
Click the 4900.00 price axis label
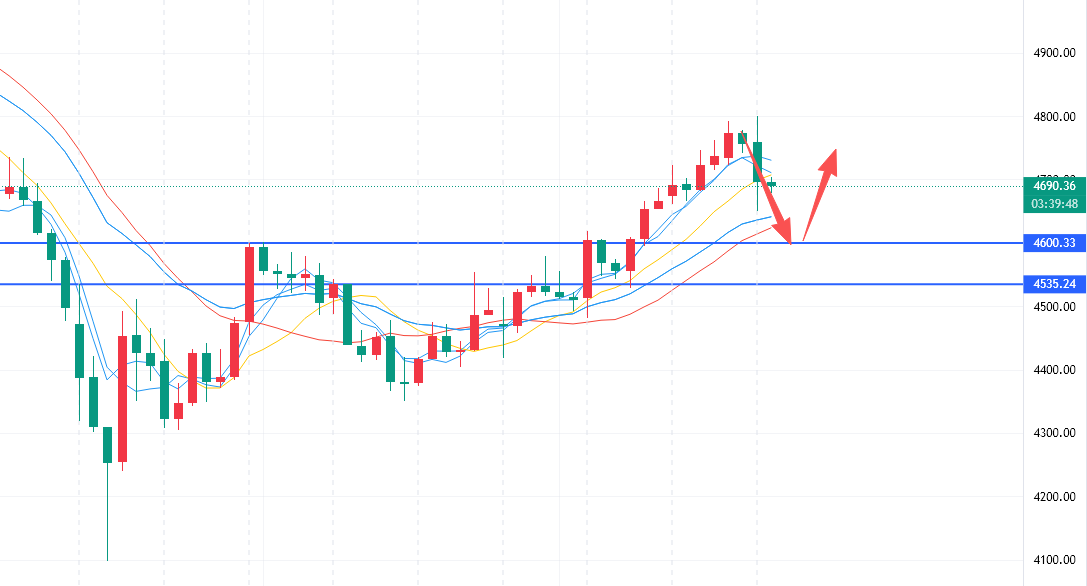1055,53
